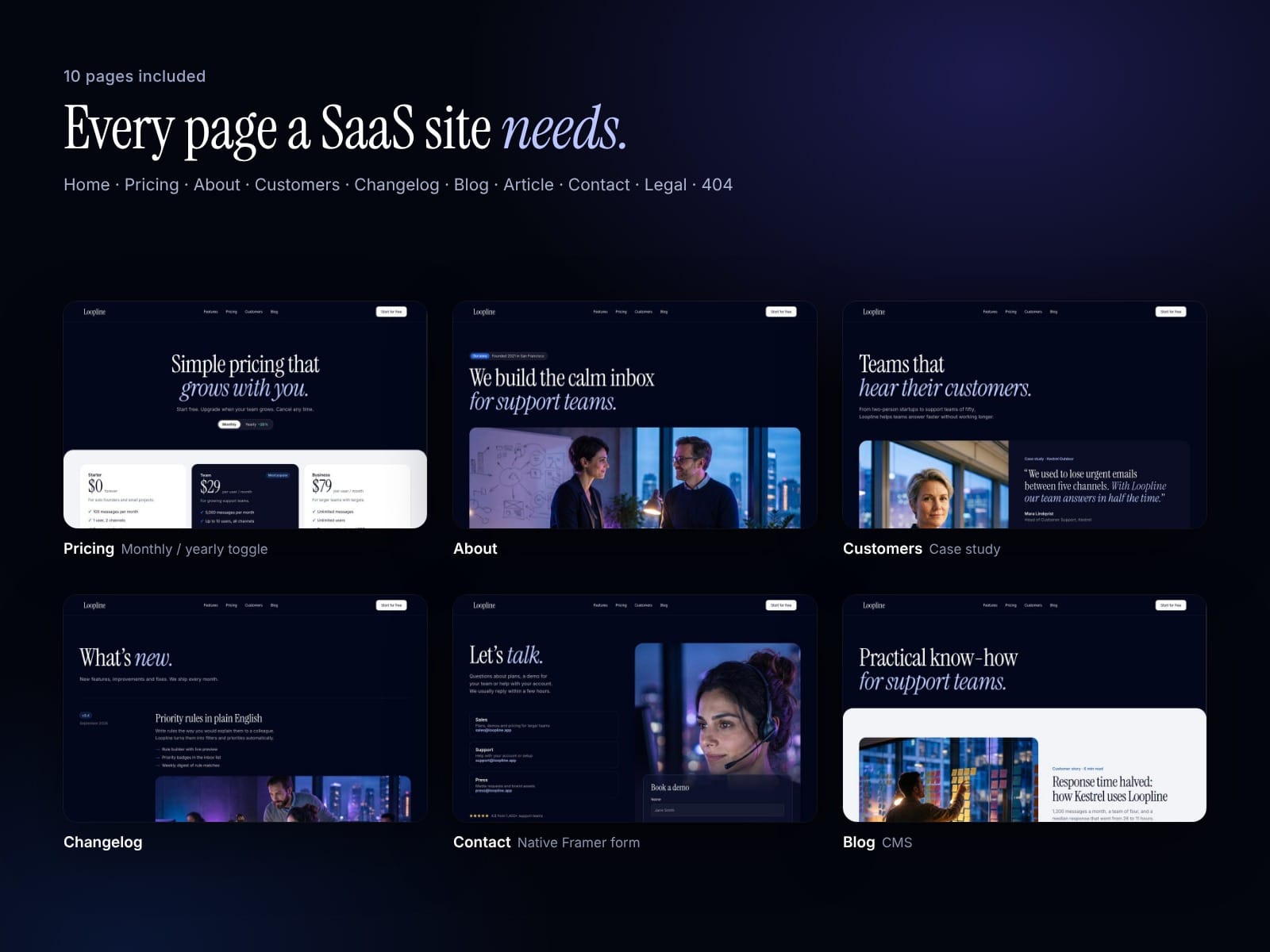This screenshot has height=952, width=1270.
Task: Select the Team $29 plan card
Action: tap(245, 497)
